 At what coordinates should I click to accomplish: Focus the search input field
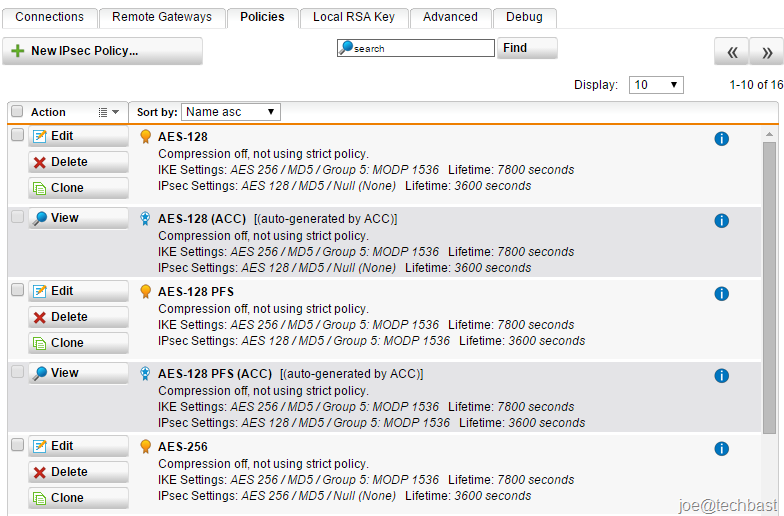pyautogui.click(x=416, y=48)
